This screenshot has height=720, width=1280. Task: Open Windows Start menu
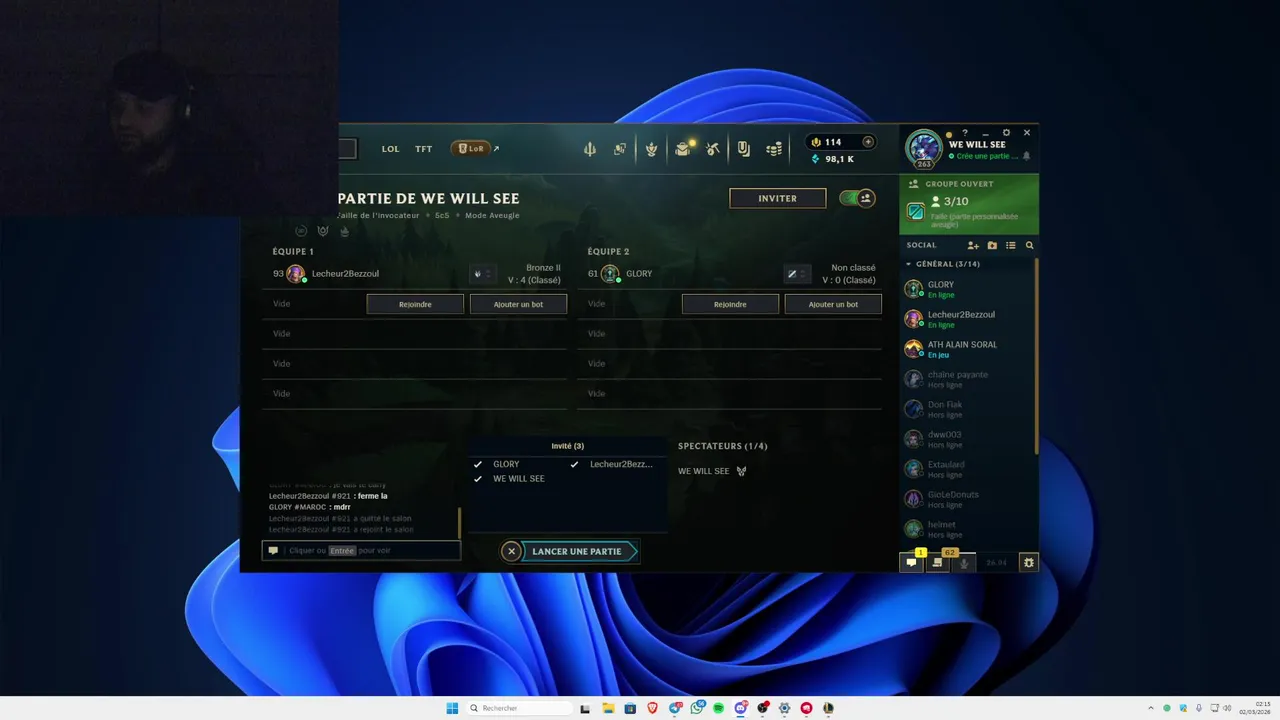pyautogui.click(x=452, y=708)
